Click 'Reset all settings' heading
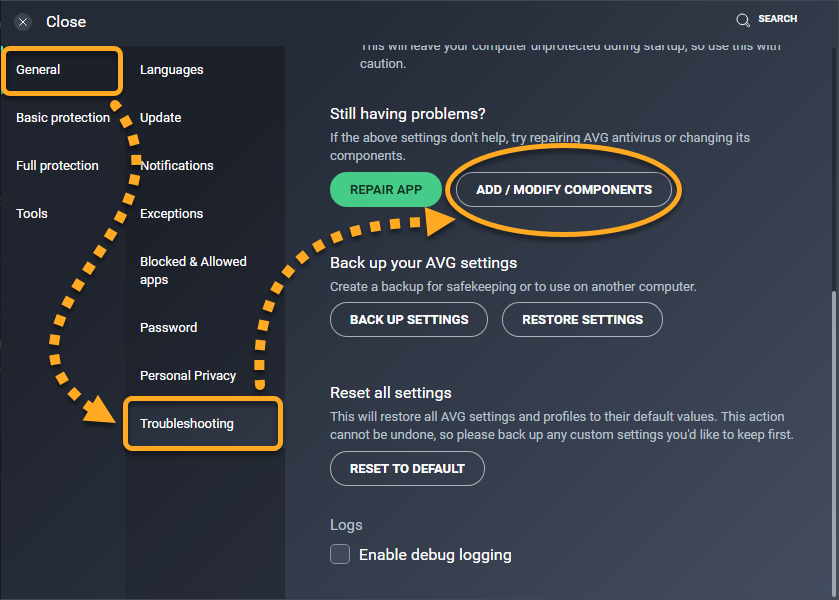Screen dimensions: 839x600 coord(391,393)
